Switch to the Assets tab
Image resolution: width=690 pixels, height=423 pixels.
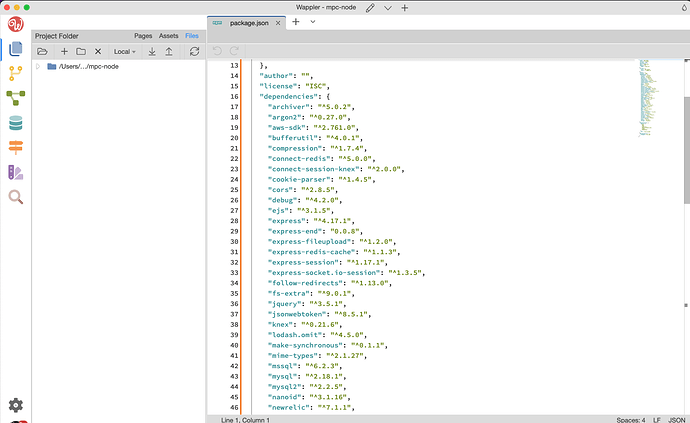tap(168, 35)
